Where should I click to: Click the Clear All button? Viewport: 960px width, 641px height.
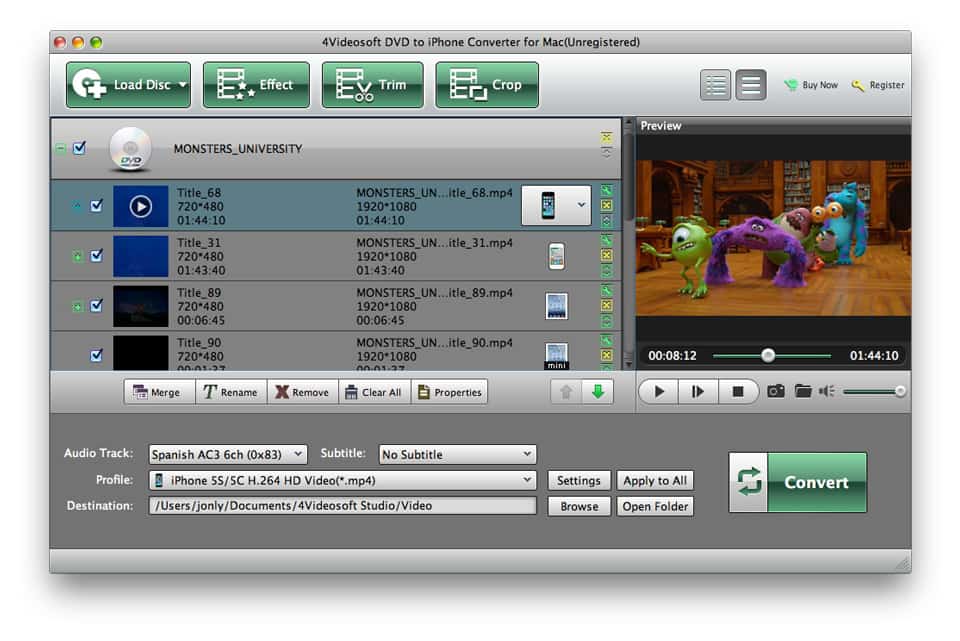coord(375,392)
